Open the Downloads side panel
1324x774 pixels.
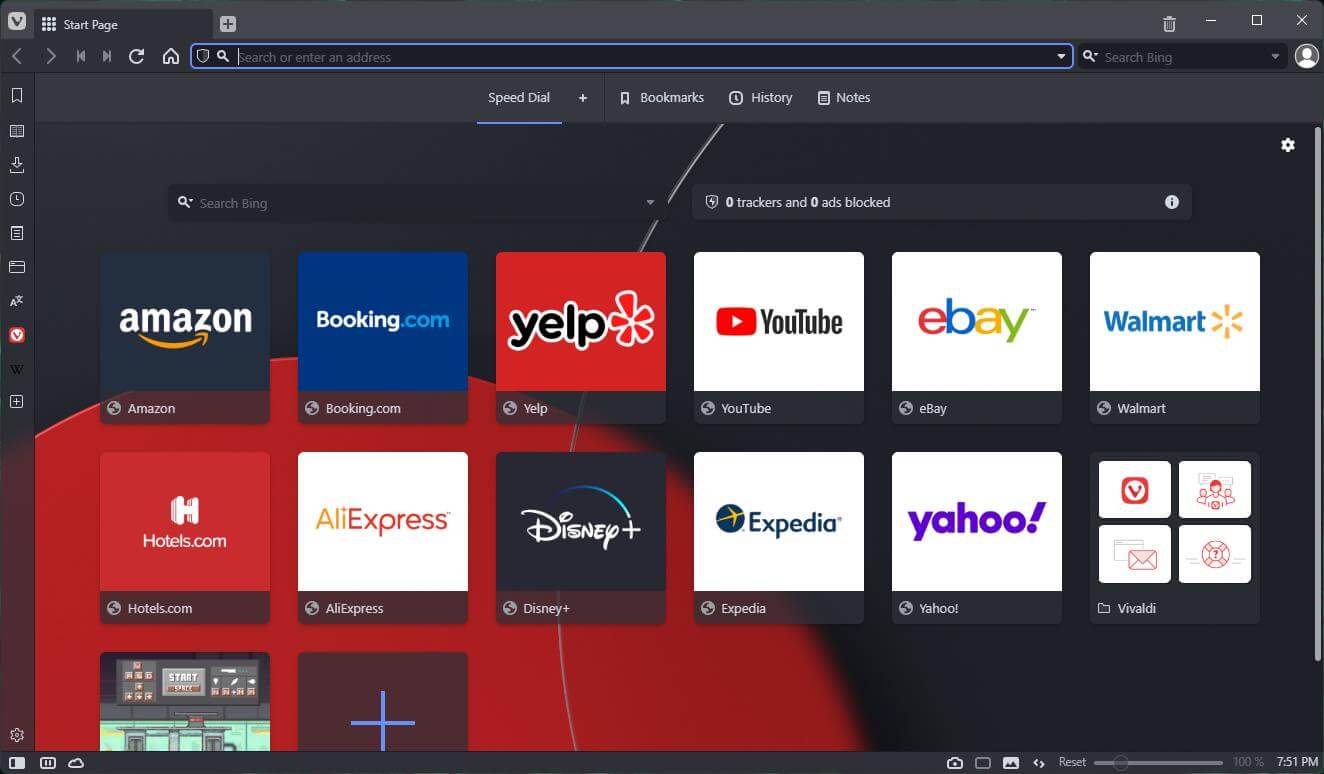tap(17, 165)
